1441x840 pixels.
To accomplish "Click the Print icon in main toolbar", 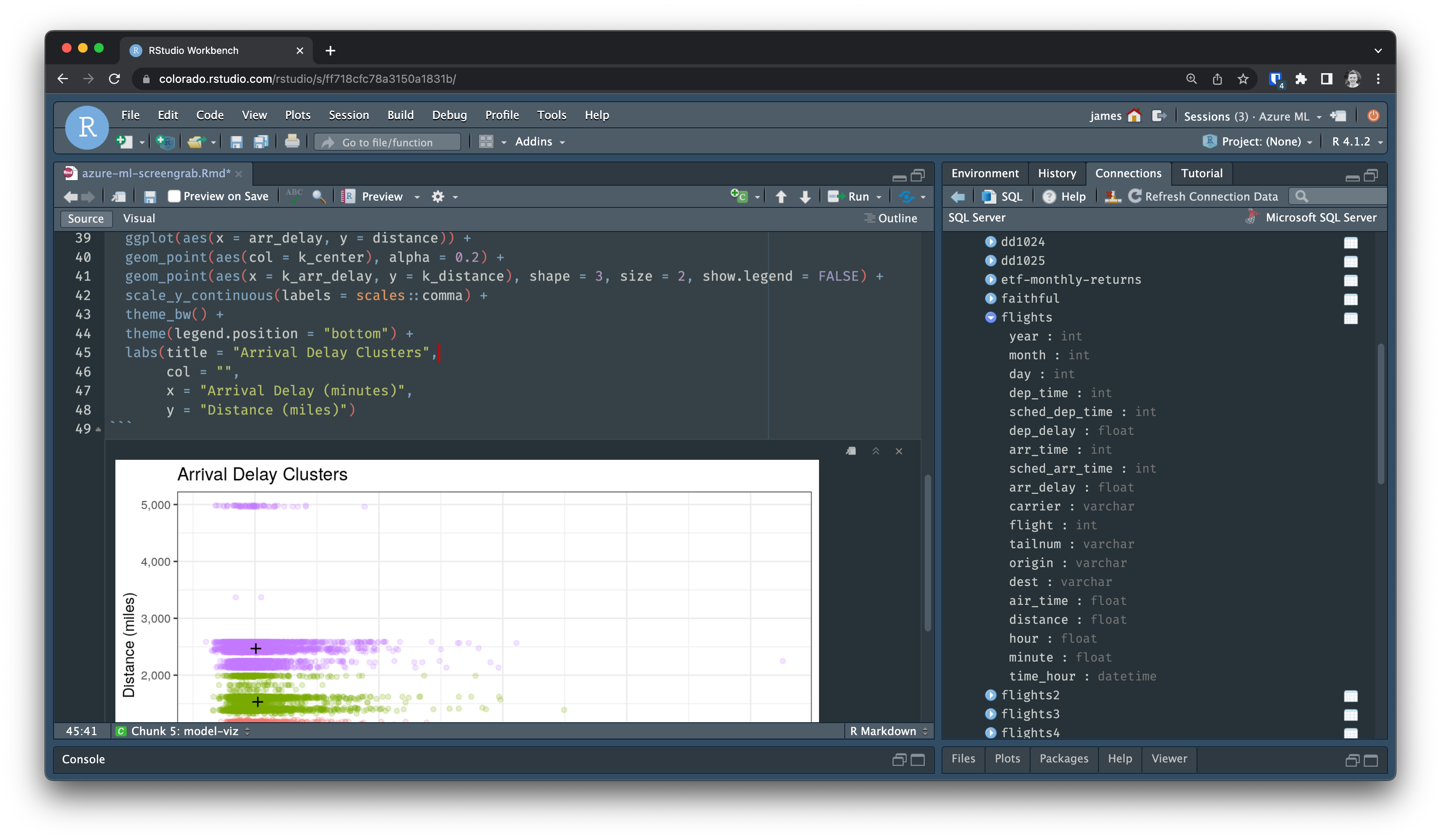I will [291, 142].
